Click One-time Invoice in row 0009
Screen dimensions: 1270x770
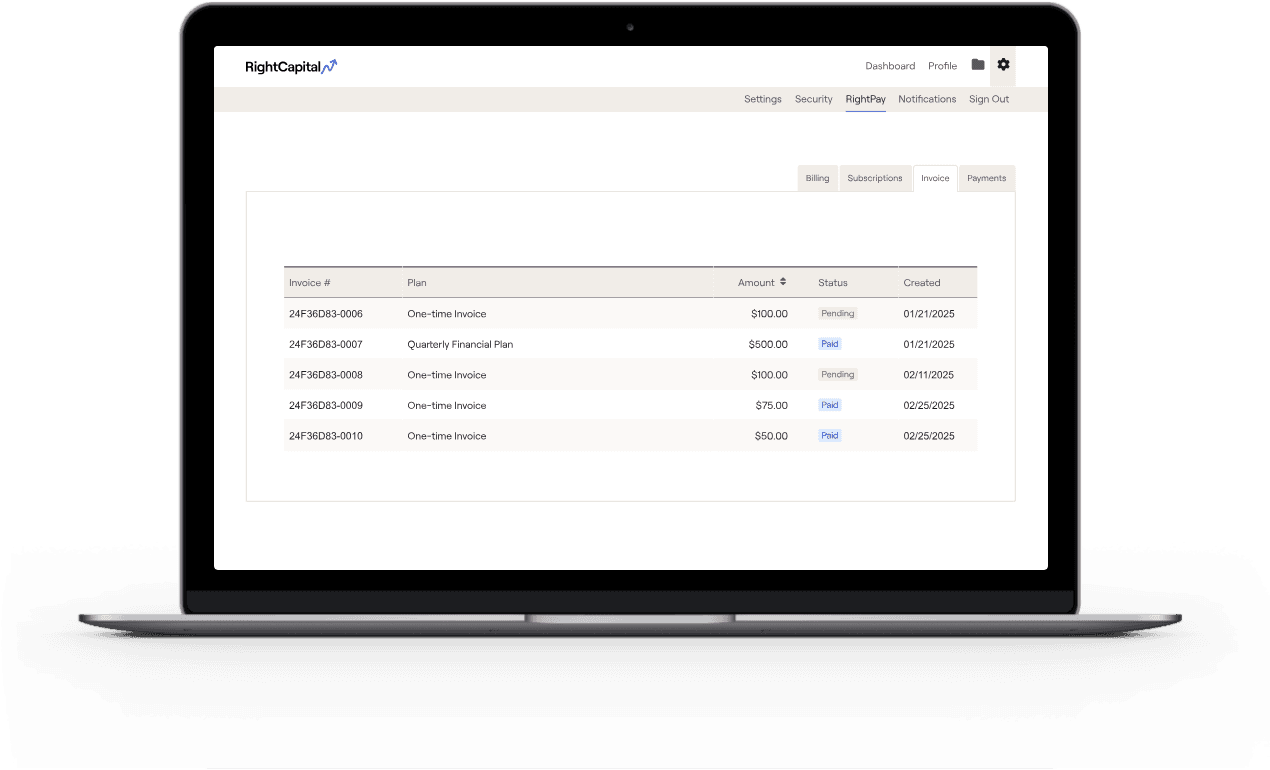[447, 406]
